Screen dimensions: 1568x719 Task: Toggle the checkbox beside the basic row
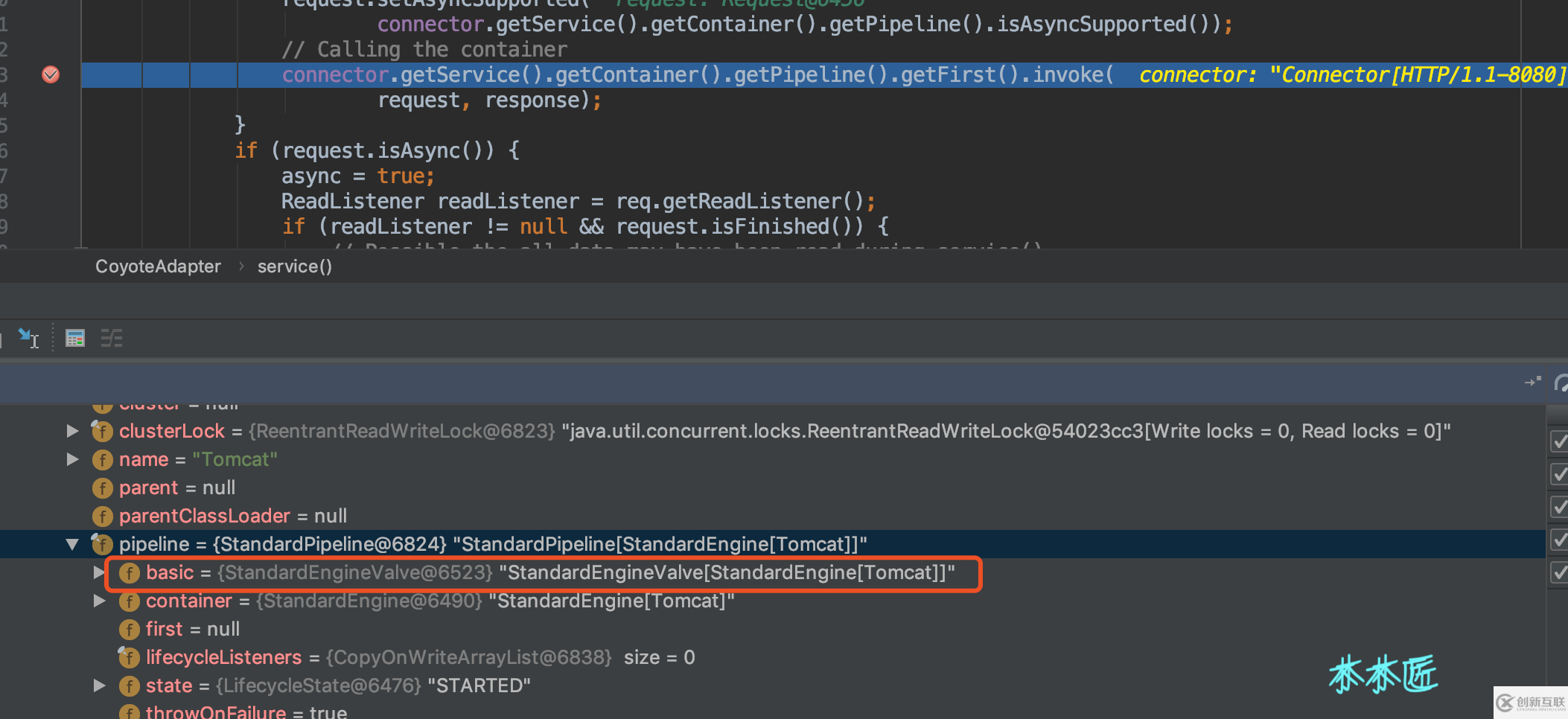(x=1558, y=572)
